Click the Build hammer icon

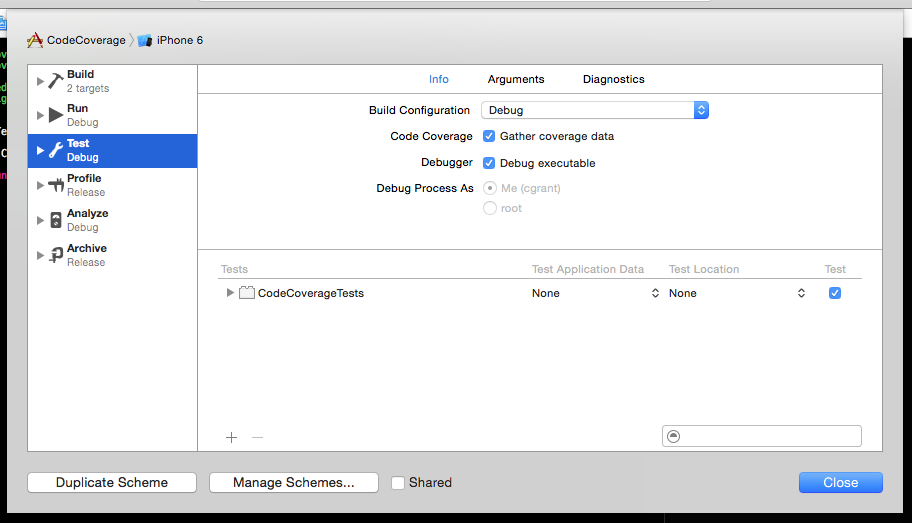[56, 81]
